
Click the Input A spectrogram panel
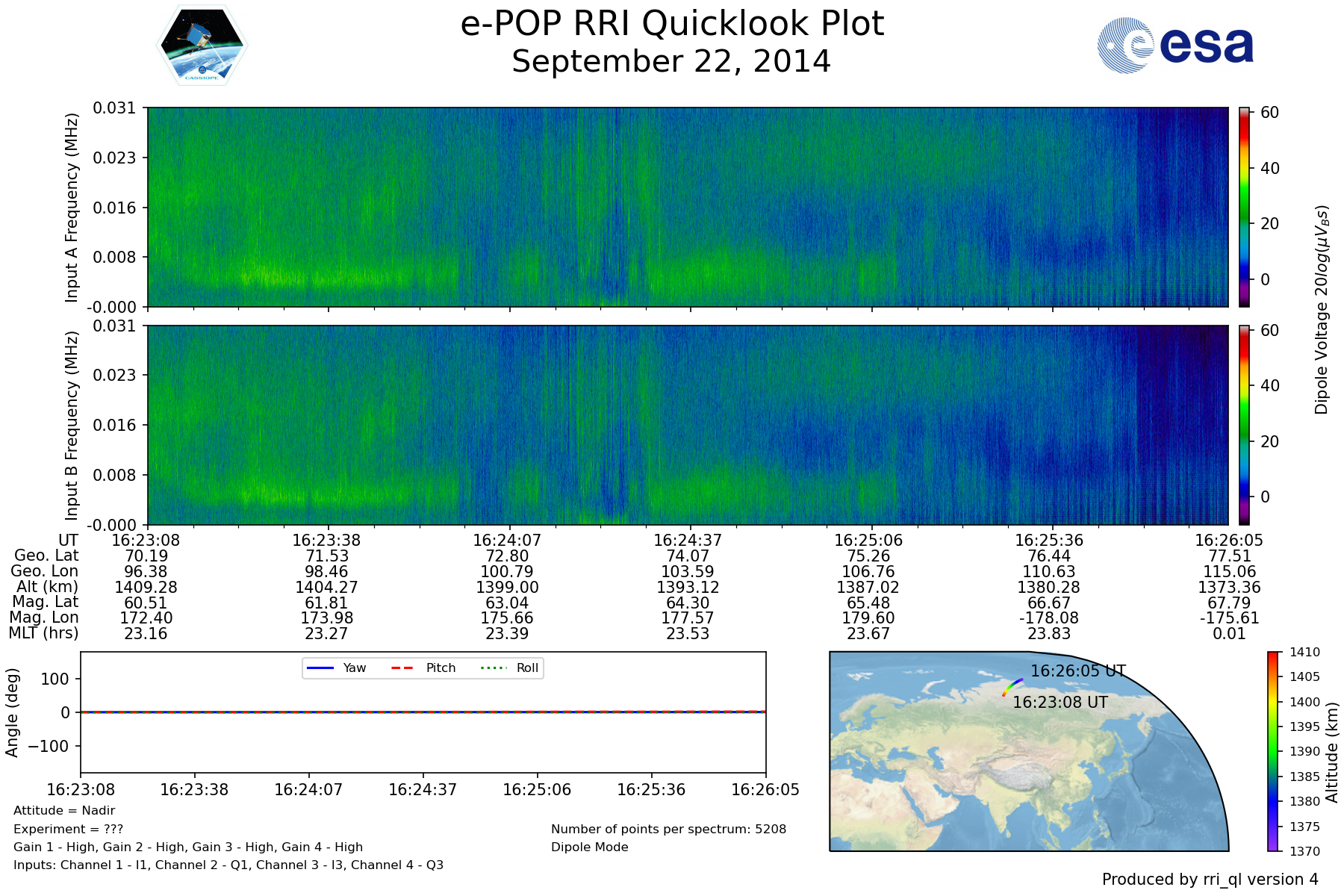point(687,207)
